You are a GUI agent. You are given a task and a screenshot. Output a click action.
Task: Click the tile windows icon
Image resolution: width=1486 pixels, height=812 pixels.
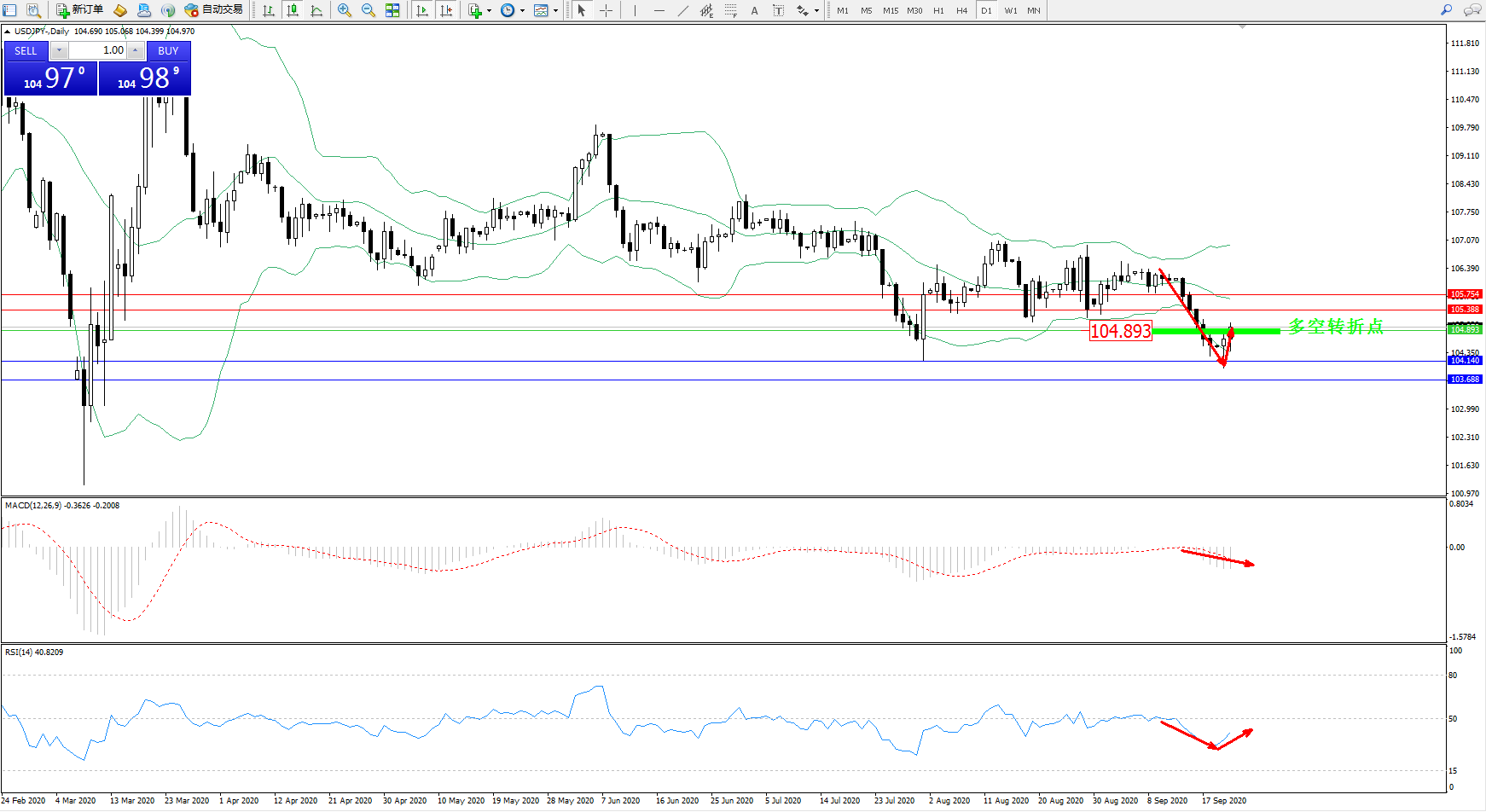point(392,10)
